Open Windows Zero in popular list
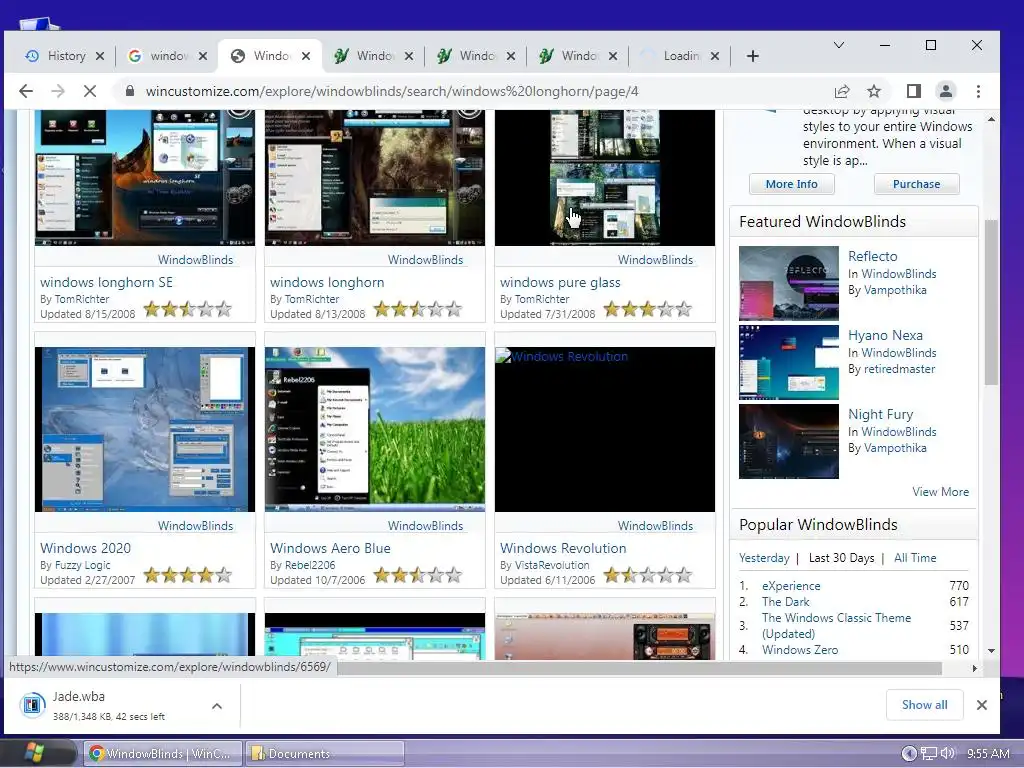The width and height of the screenshot is (1024, 768). (x=800, y=650)
